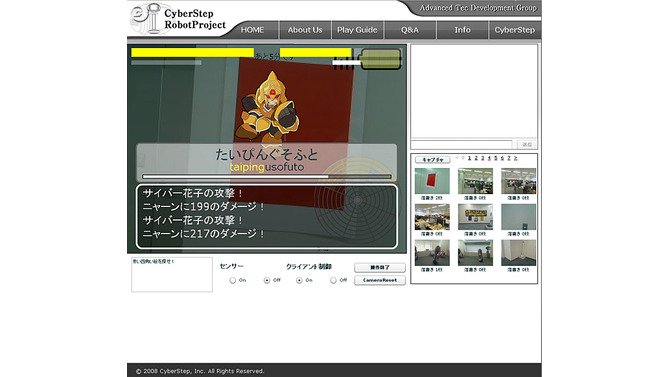Open the Play Guide tab

click(x=357, y=30)
